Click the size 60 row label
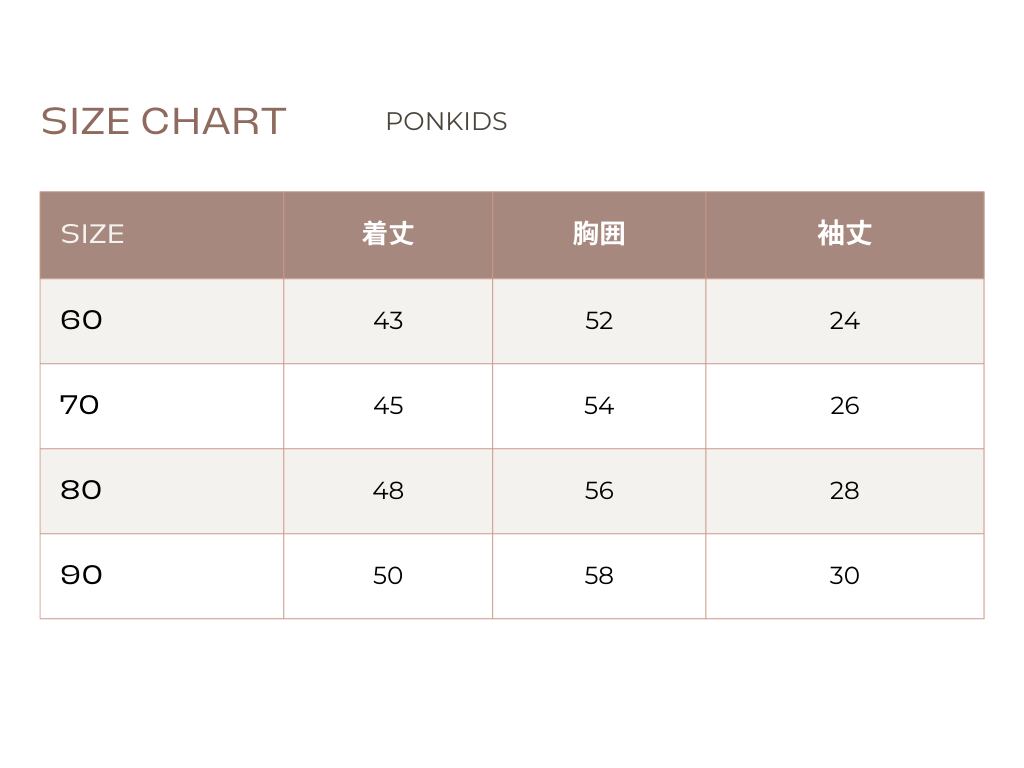The width and height of the screenshot is (1024, 768). tap(82, 320)
